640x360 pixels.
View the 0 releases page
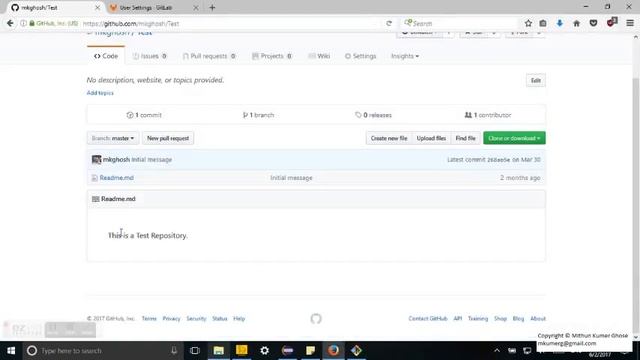click(x=373, y=115)
